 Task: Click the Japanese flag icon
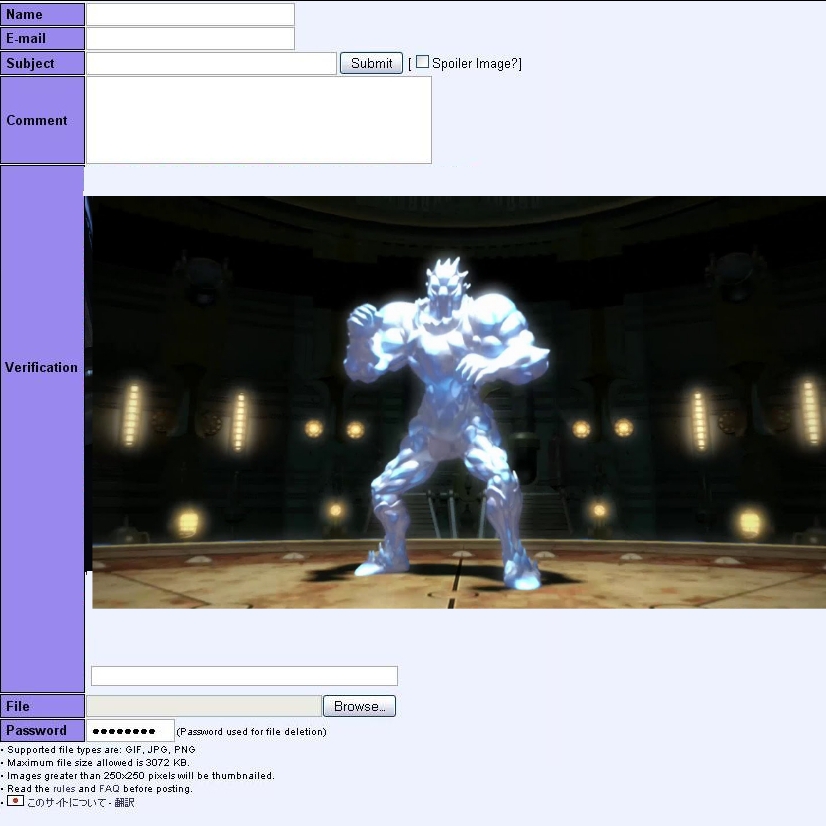[15, 801]
